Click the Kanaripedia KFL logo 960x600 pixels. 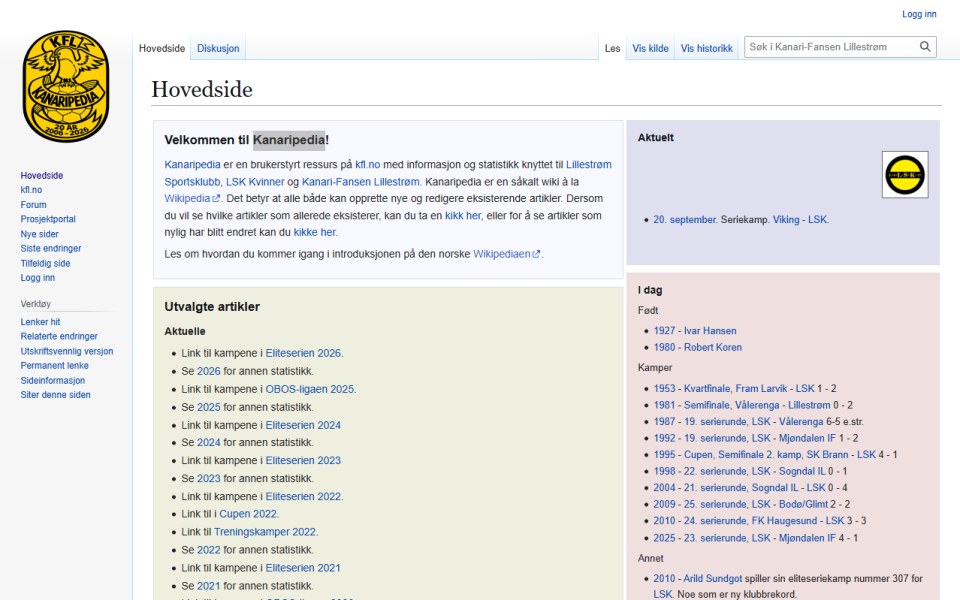(66, 86)
